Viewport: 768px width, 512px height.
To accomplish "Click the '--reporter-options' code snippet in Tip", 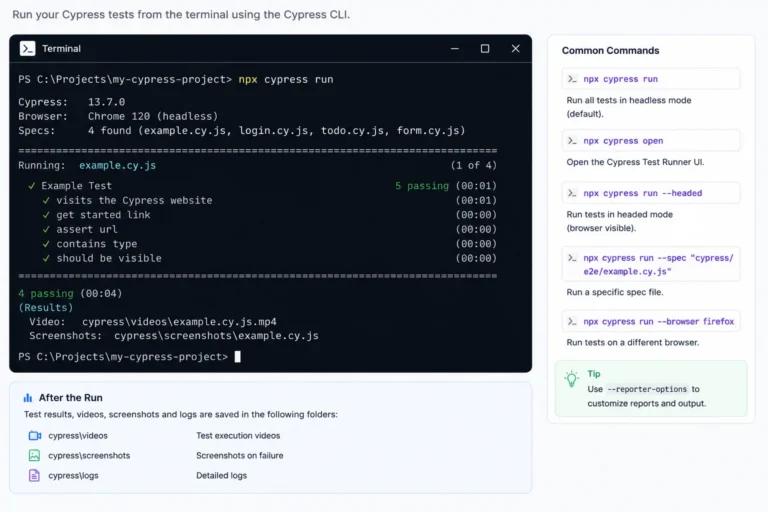I will 647,389.
